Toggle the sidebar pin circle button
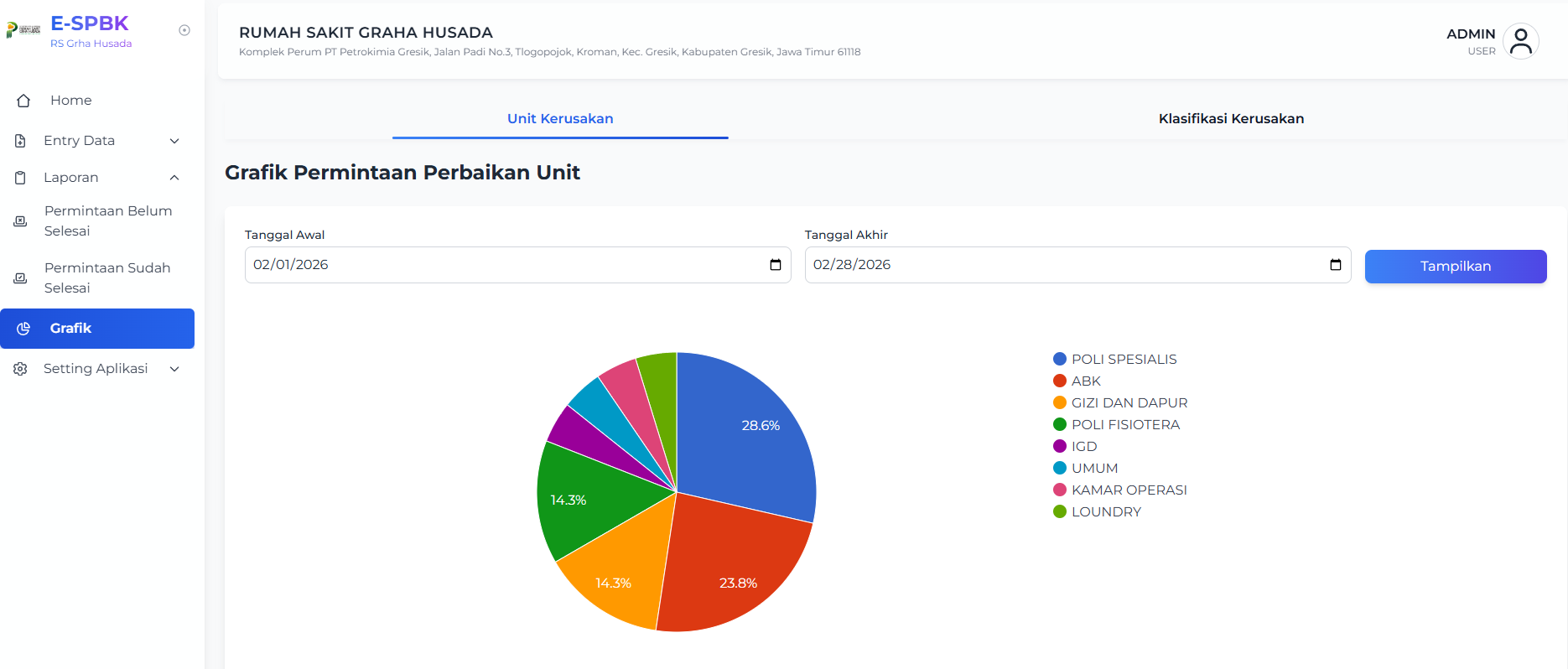Screen dimensions: 1568x669 (x=184, y=30)
